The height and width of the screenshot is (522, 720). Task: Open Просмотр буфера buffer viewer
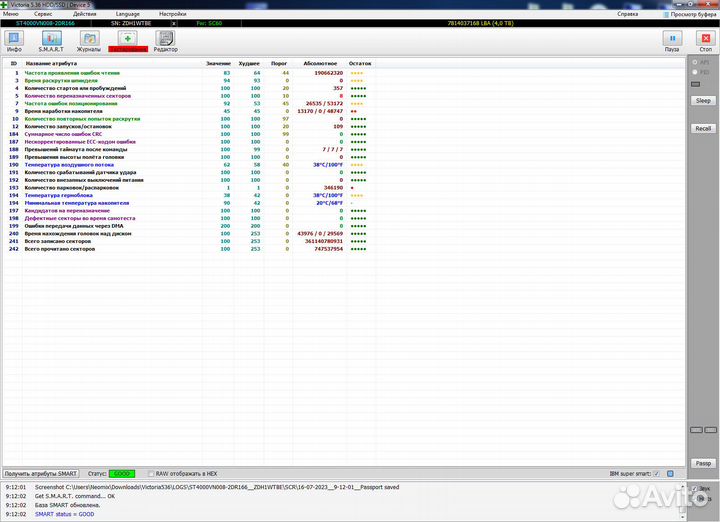[x=690, y=14]
